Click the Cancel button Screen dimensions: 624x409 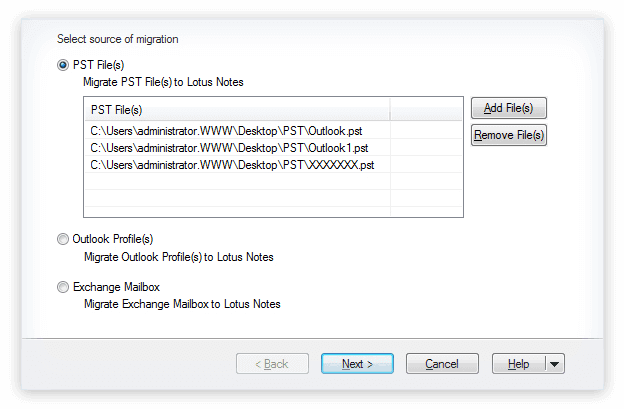point(442,364)
